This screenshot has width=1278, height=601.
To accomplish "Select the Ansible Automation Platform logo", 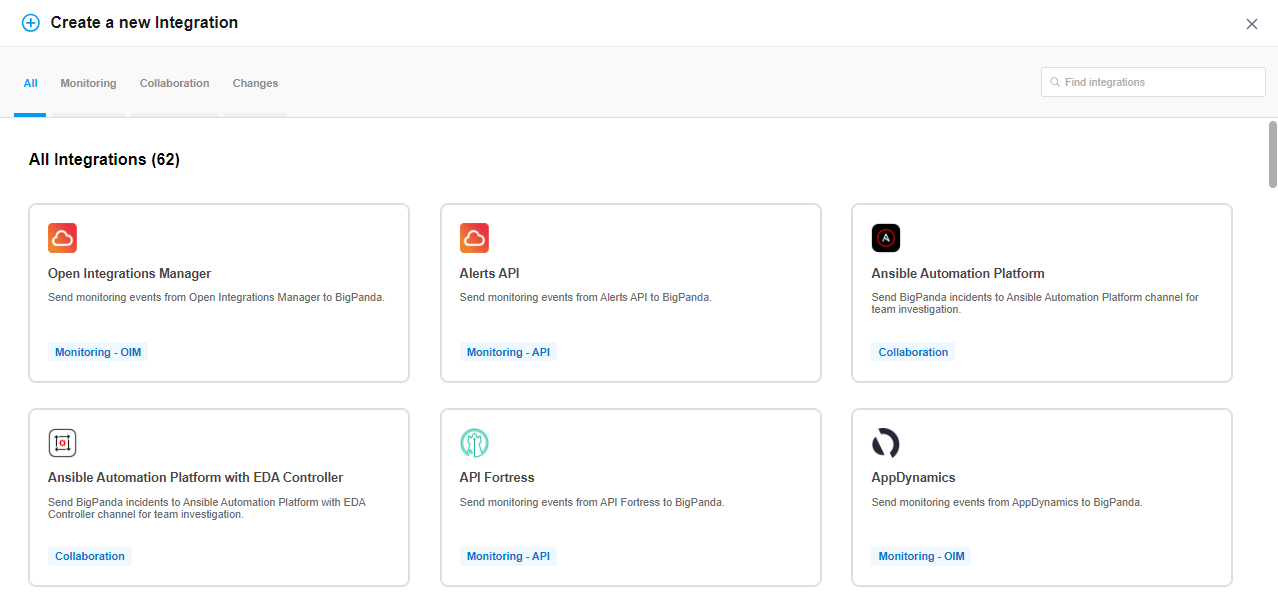I will click(x=885, y=238).
